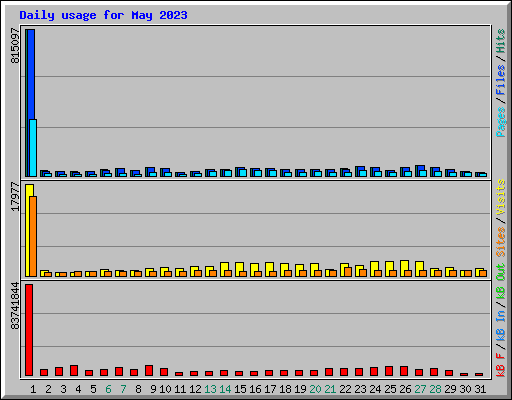Click the cyan Pages bar for day 15
This screenshot has height=400, width=512.
[x=243, y=173]
